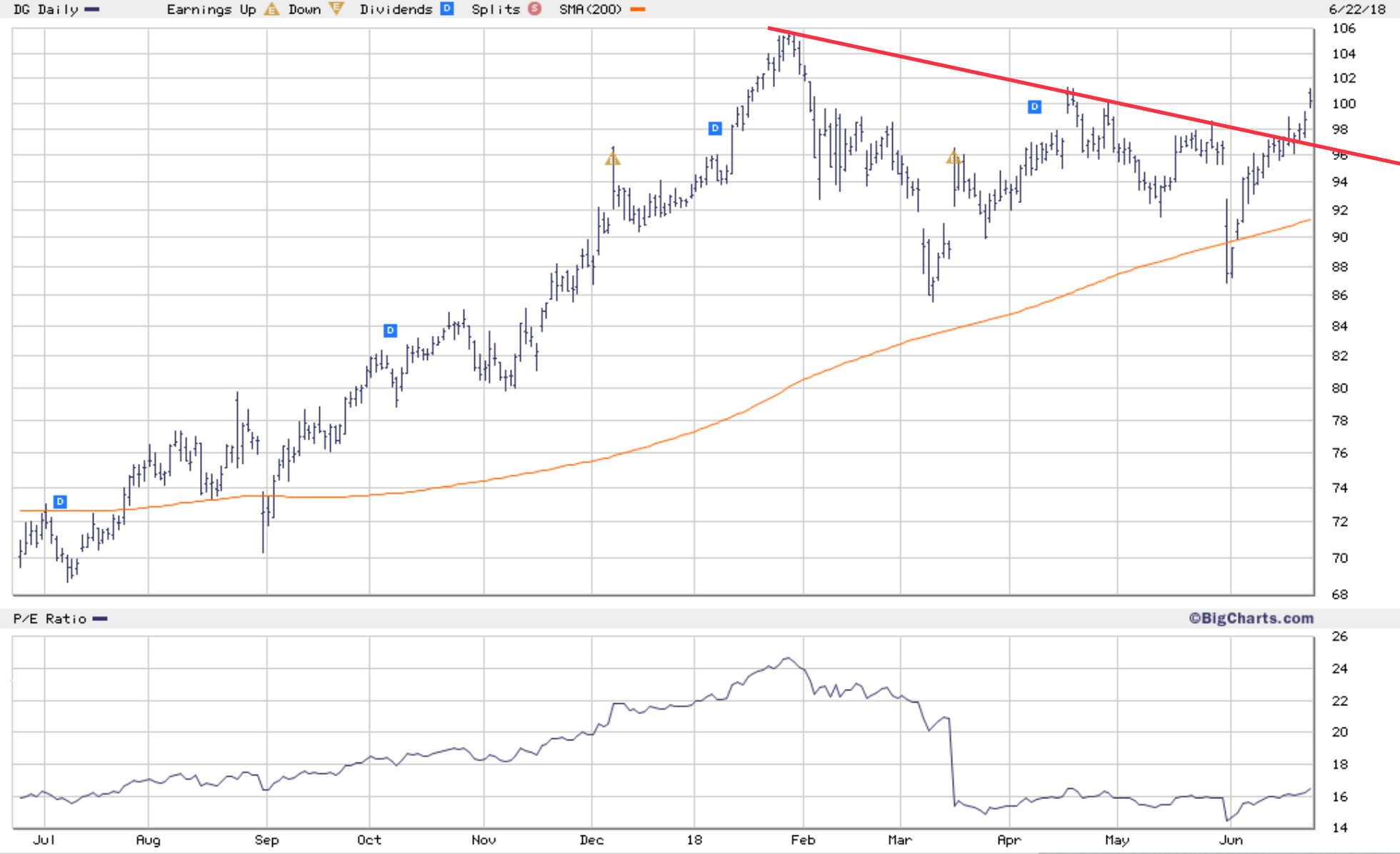The width and height of the screenshot is (1400, 854).
Task: Click the 6/22/18 date label
Action: tap(1357, 9)
